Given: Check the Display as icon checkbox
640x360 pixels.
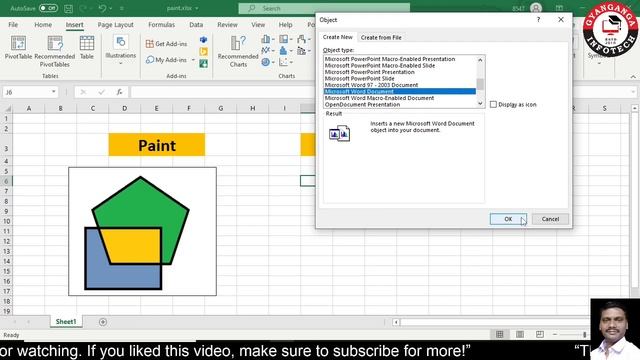Looking at the screenshot, I should 493,104.
